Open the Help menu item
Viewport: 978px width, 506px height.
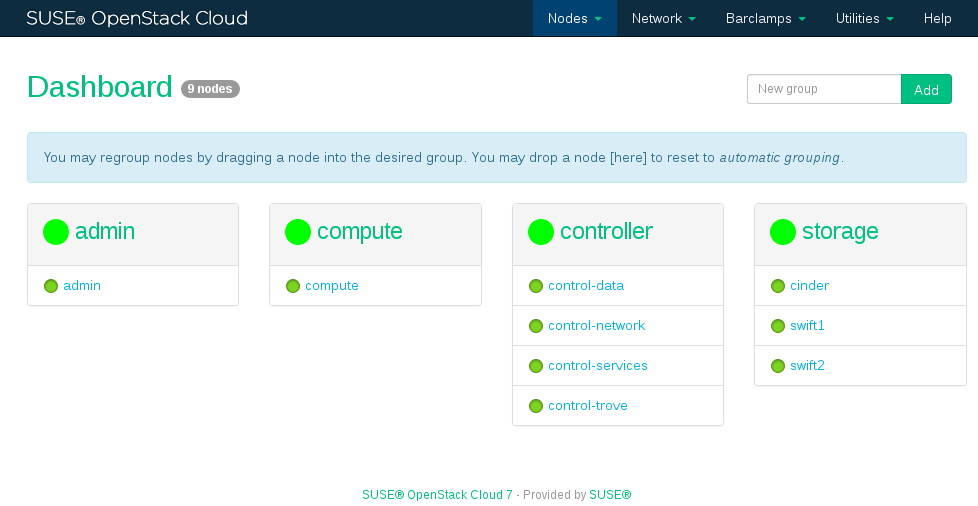coord(937,18)
